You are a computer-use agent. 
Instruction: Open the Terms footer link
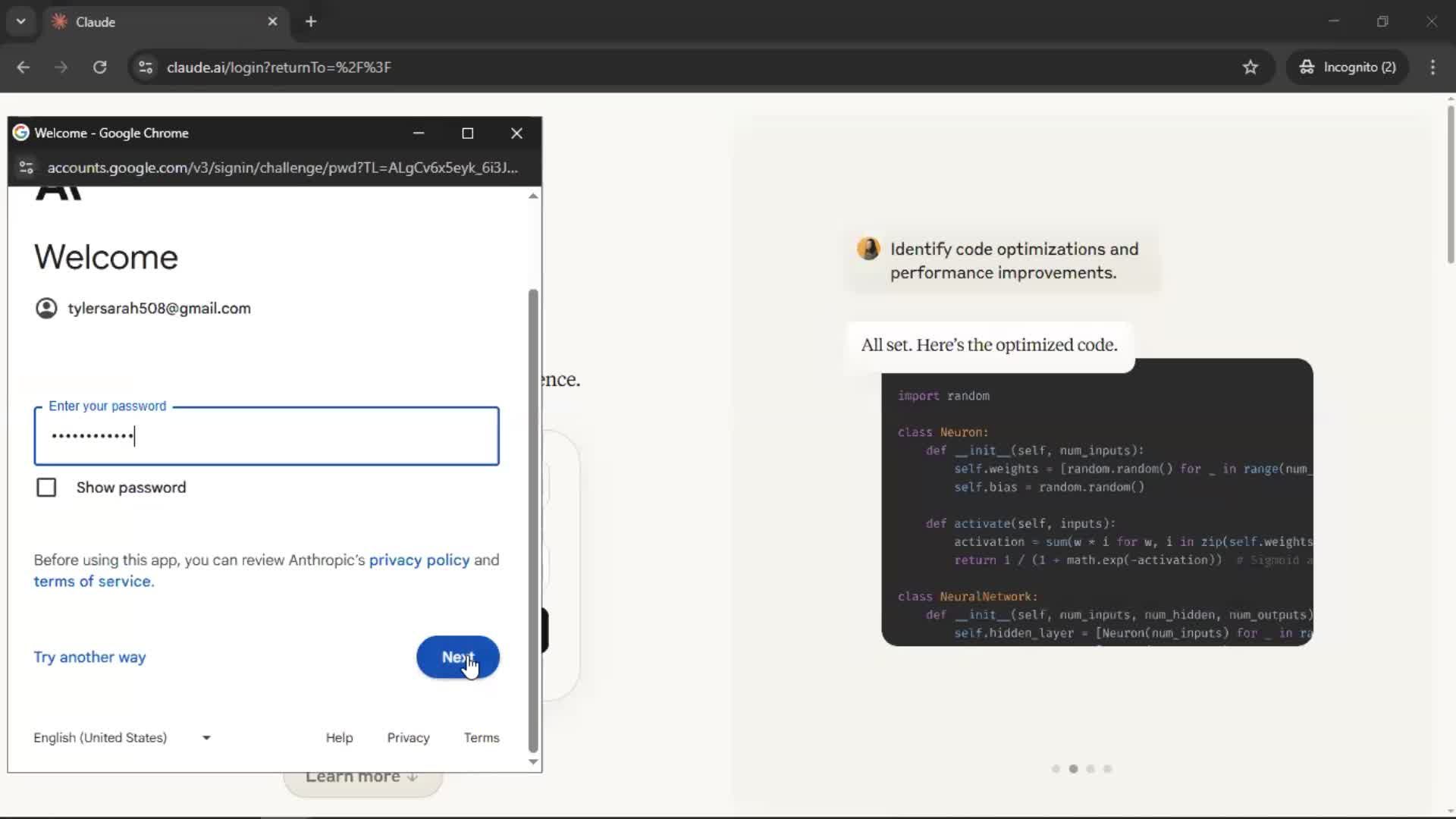[482, 737]
